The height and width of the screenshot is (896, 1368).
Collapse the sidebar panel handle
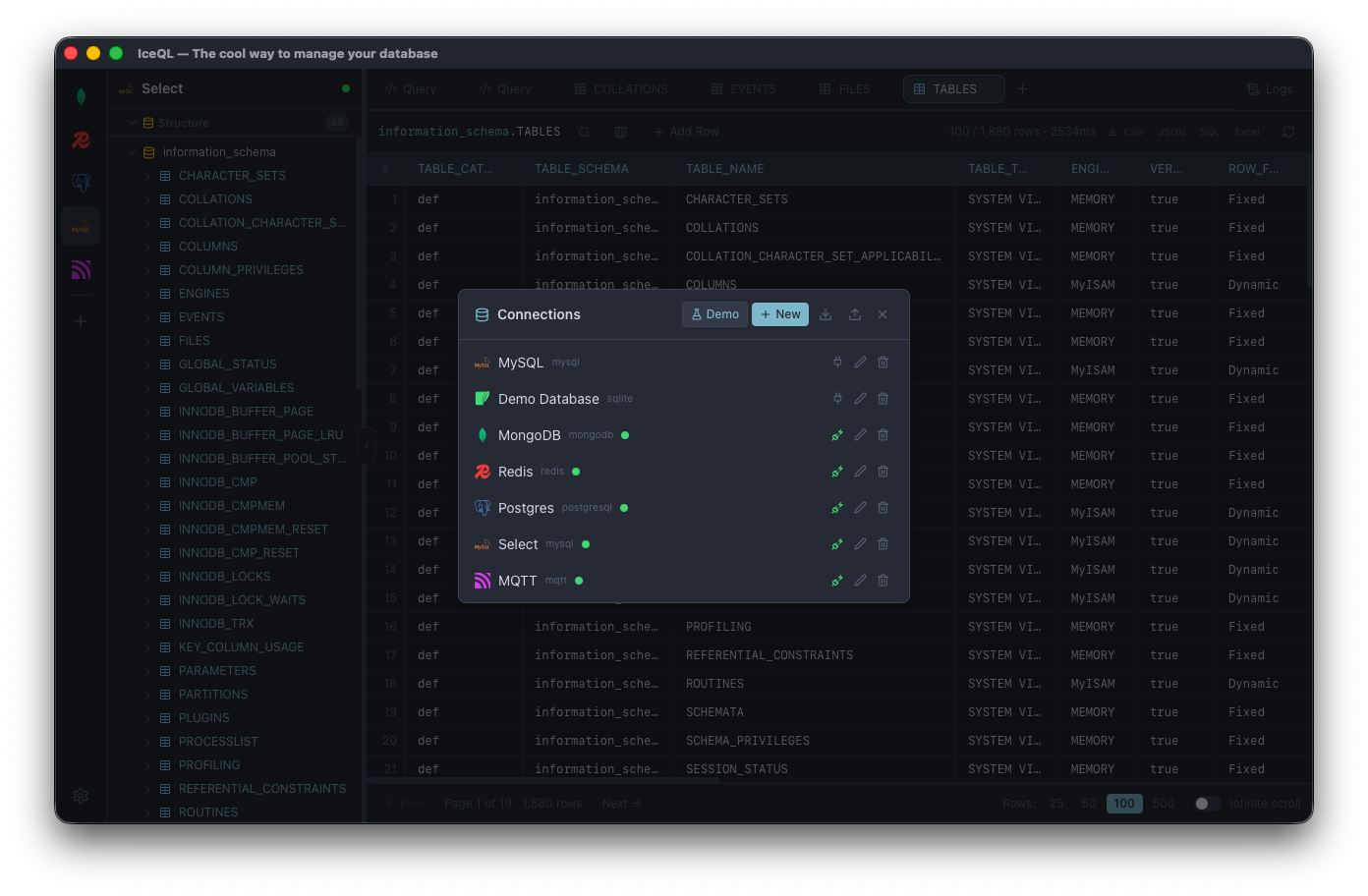click(x=367, y=446)
